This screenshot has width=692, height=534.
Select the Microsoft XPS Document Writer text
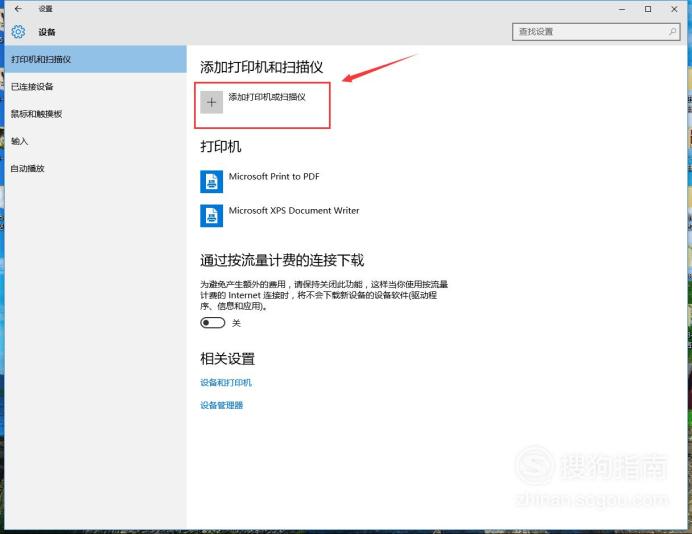(x=294, y=211)
